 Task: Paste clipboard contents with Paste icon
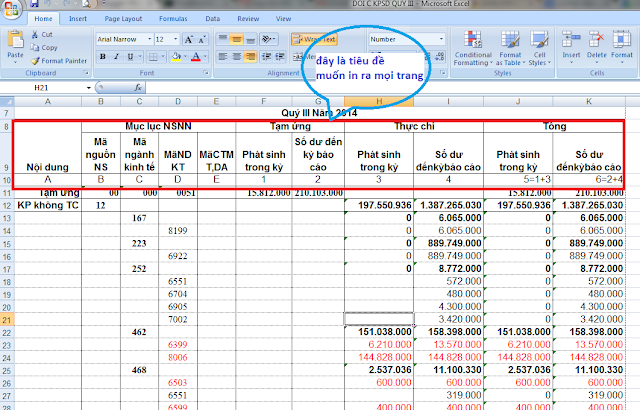pyautogui.click(x=16, y=40)
